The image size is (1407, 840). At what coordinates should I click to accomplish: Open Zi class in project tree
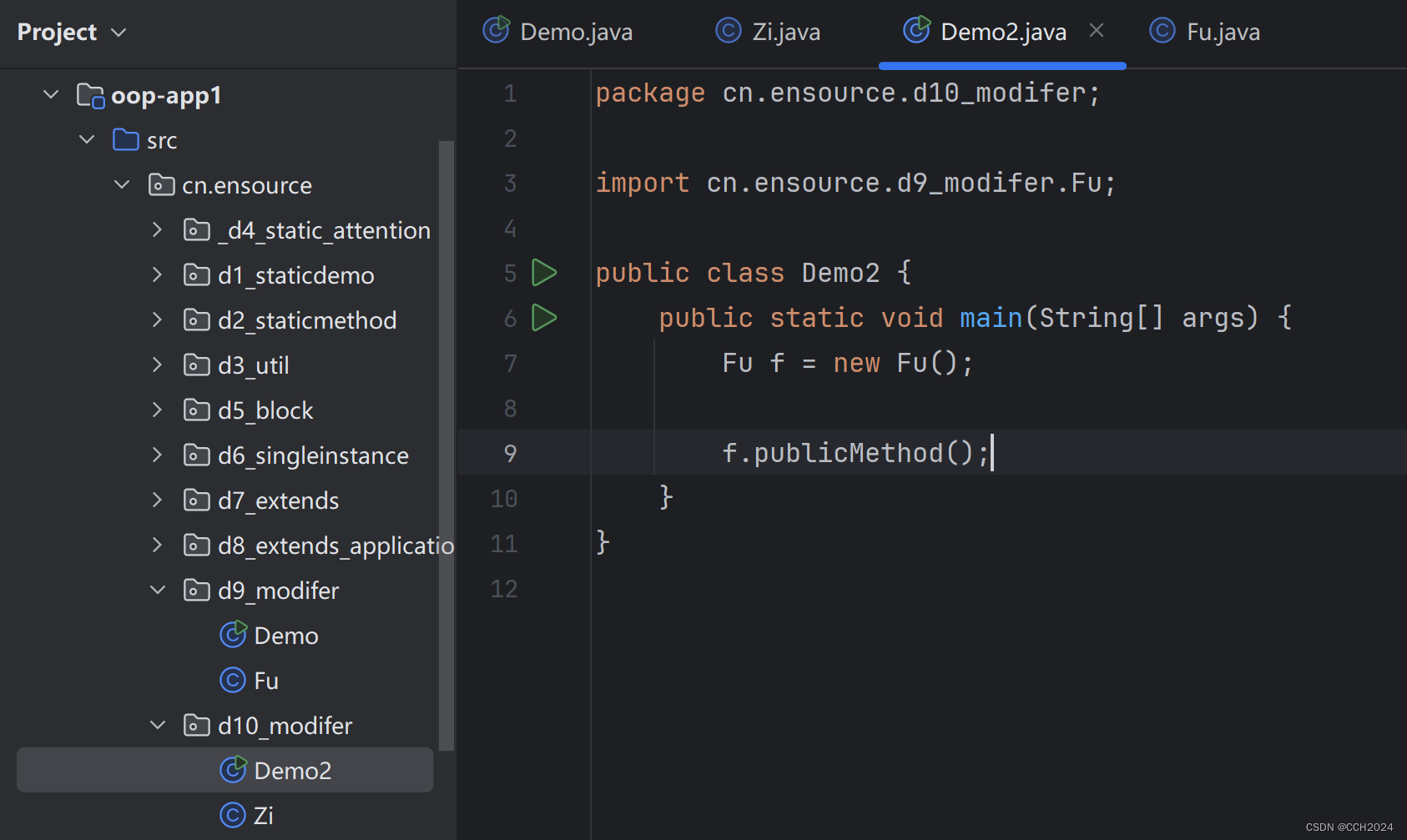click(263, 816)
